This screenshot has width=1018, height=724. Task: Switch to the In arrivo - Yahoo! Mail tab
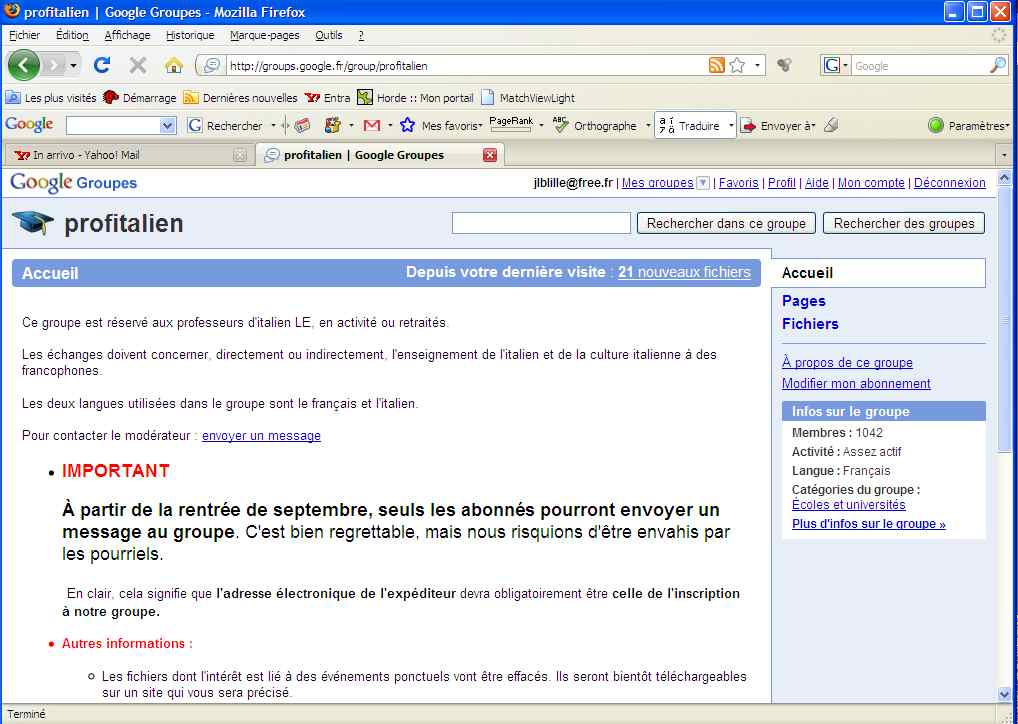coord(129,155)
